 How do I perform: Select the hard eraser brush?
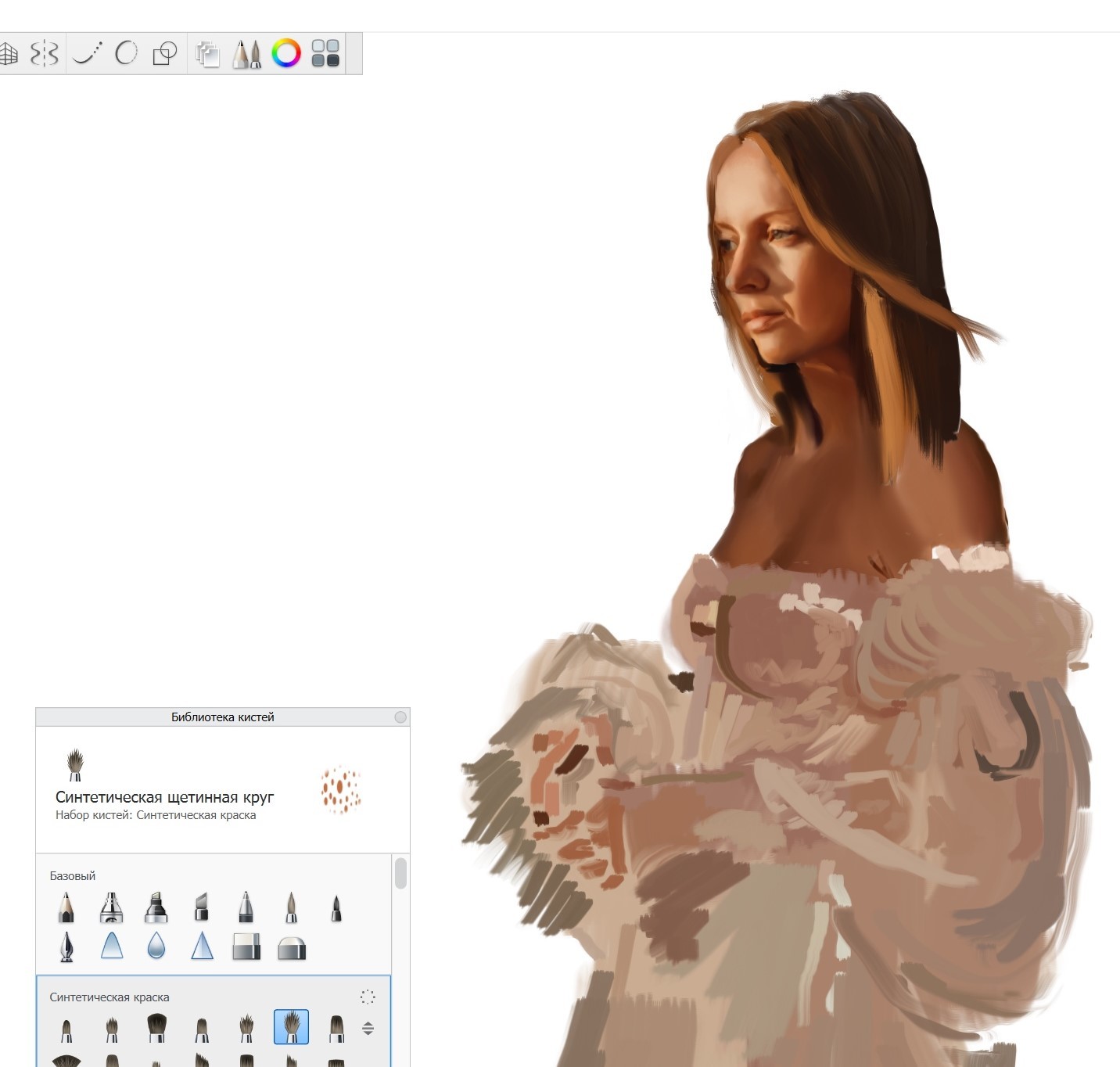[246, 946]
